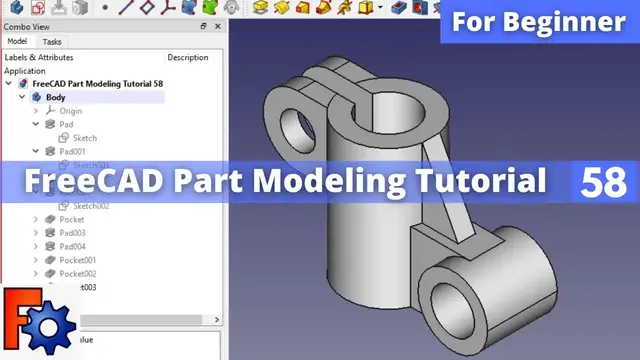This screenshot has height=360, width=640.
Task: Click the Map sketch to face icon
Action: (x=80, y=7)
